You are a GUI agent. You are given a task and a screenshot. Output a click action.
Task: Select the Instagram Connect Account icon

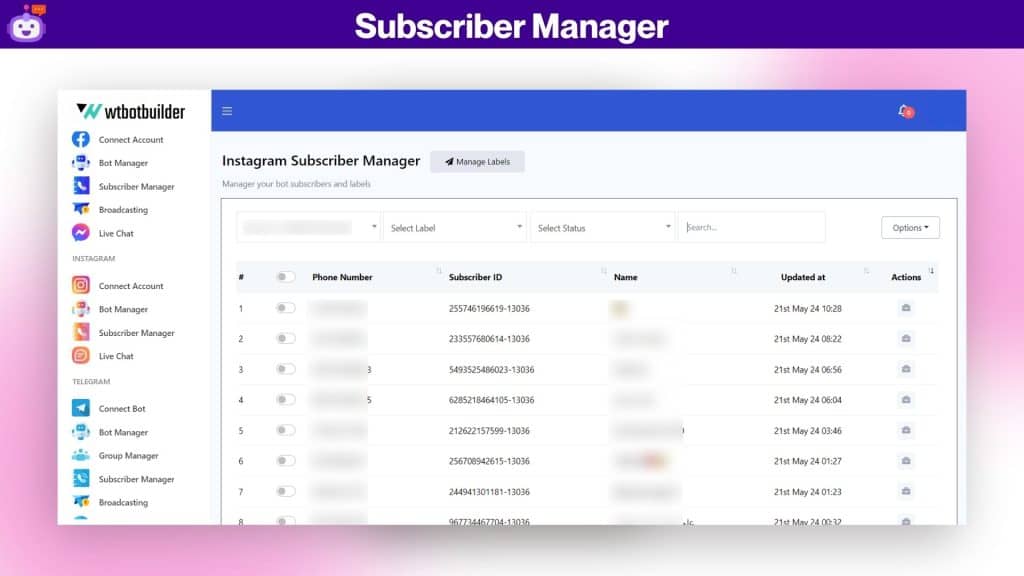pos(81,285)
